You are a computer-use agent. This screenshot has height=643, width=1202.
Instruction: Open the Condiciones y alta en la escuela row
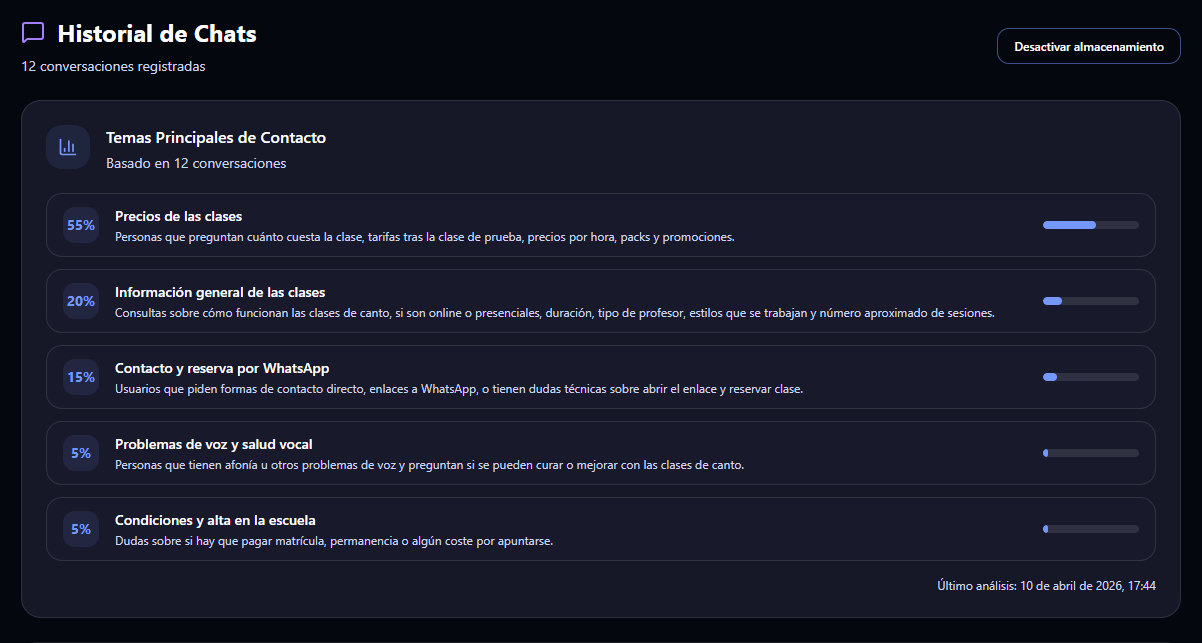pyautogui.click(x=600, y=529)
